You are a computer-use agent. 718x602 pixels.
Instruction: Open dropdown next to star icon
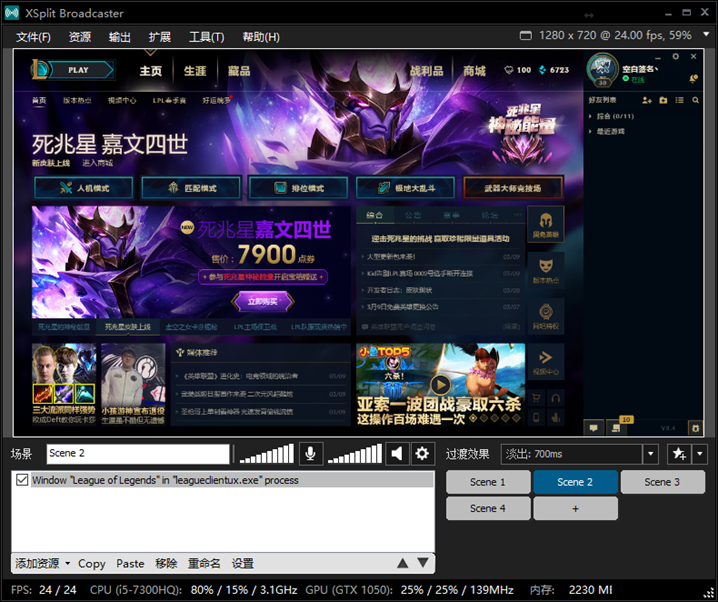coord(700,454)
